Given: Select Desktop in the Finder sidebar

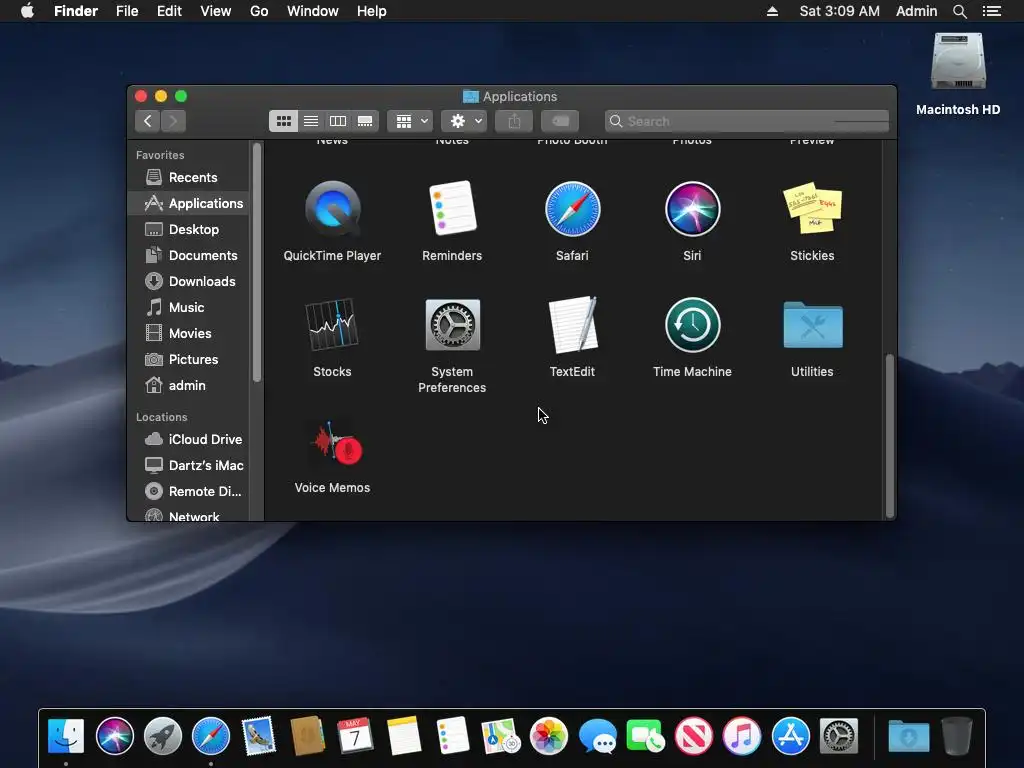Looking at the screenshot, I should [x=189, y=229].
